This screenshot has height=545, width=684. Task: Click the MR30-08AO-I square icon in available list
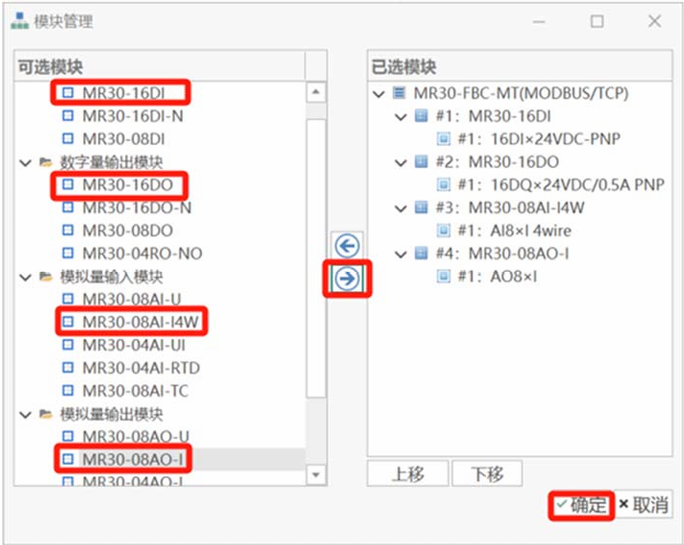pyautogui.click(x=68, y=459)
